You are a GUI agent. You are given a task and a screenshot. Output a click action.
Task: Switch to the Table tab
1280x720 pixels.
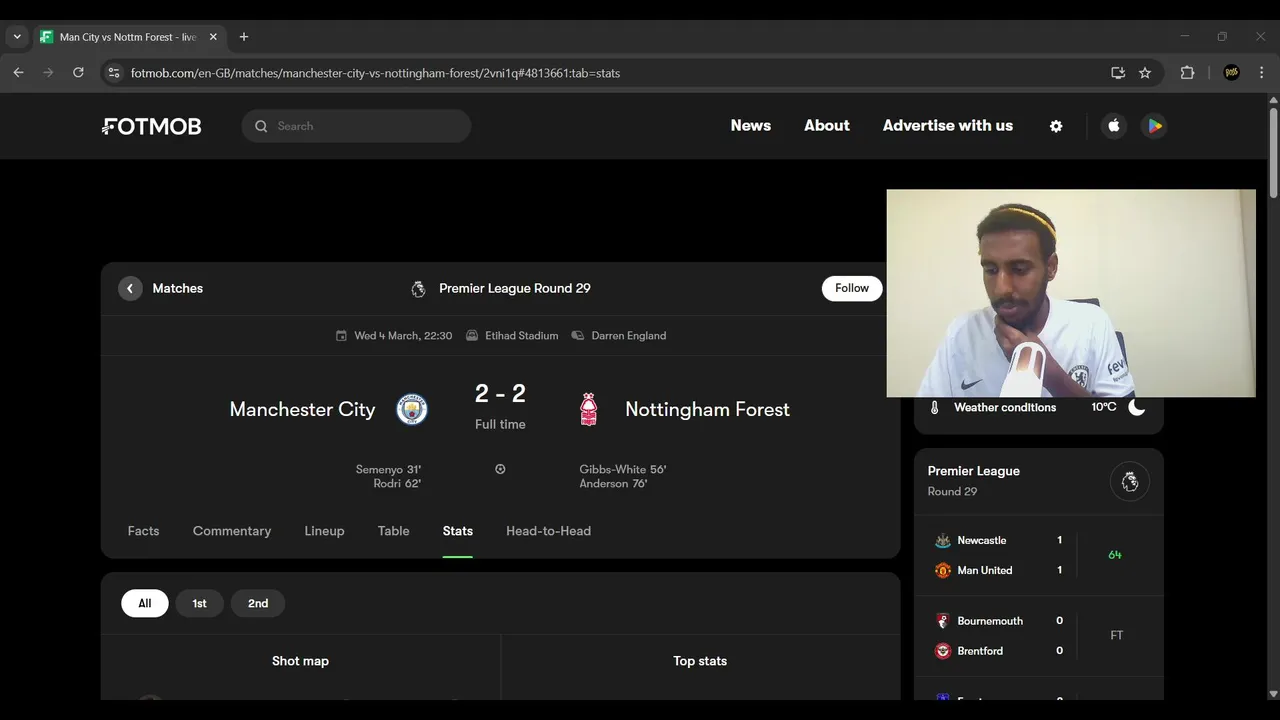click(x=394, y=531)
